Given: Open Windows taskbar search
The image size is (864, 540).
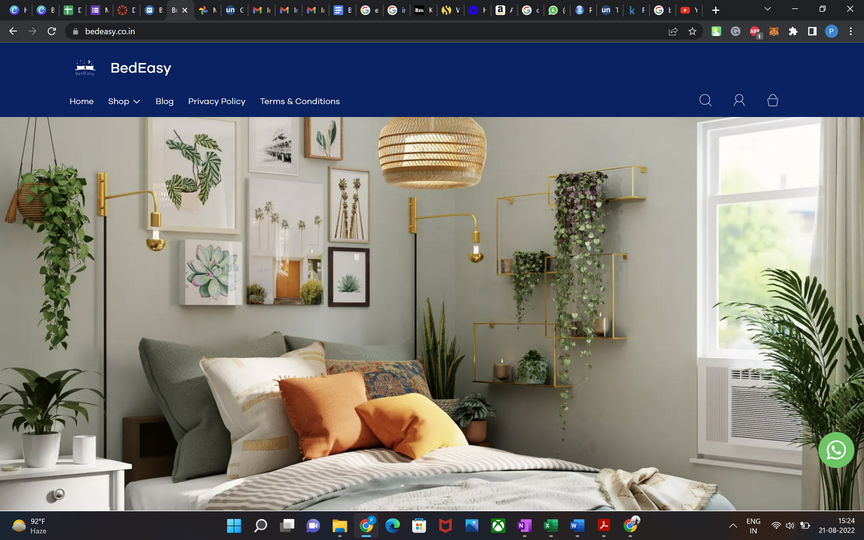Looking at the screenshot, I should (261, 526).
